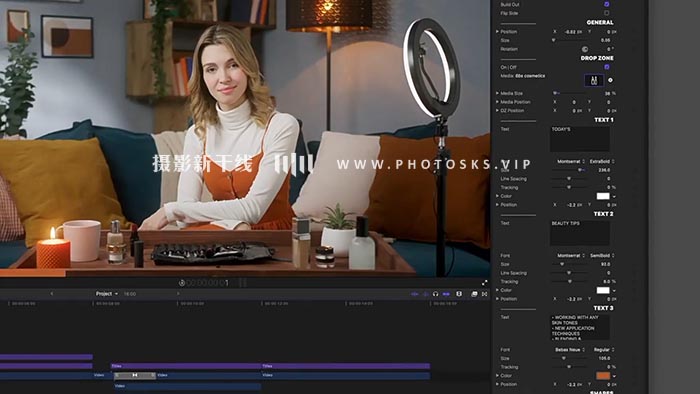Click the fullscreen viewer icon
Screen dimensions: 700x394
pos(484,282)
